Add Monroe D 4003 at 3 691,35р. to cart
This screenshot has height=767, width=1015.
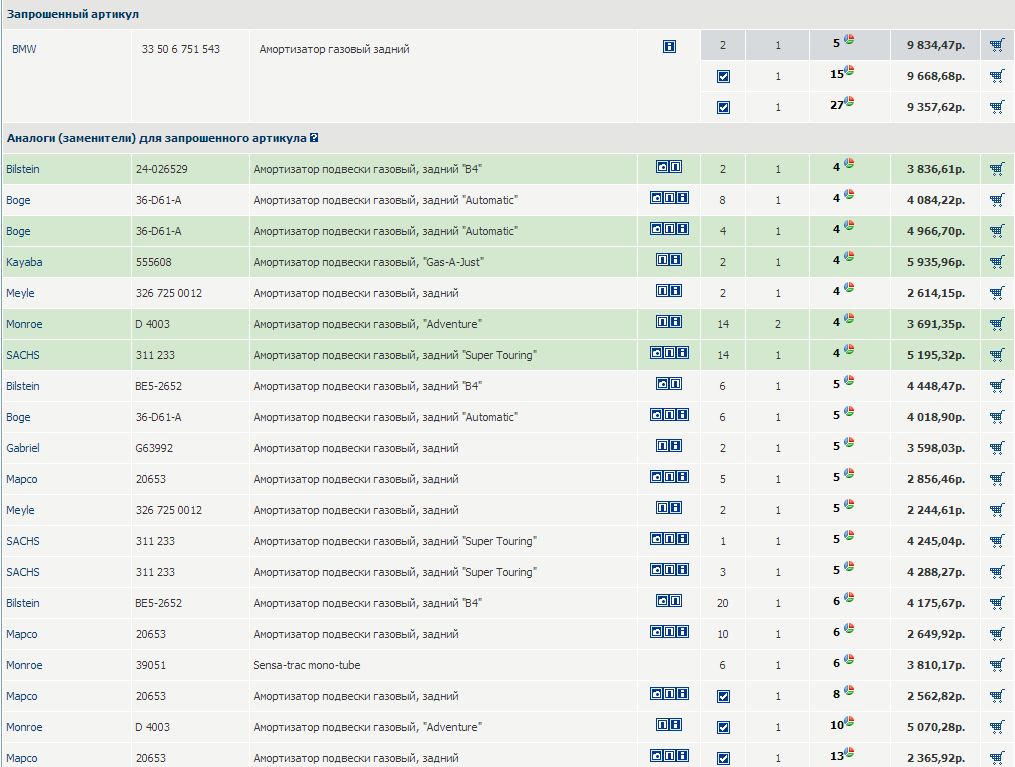point(997,324)
